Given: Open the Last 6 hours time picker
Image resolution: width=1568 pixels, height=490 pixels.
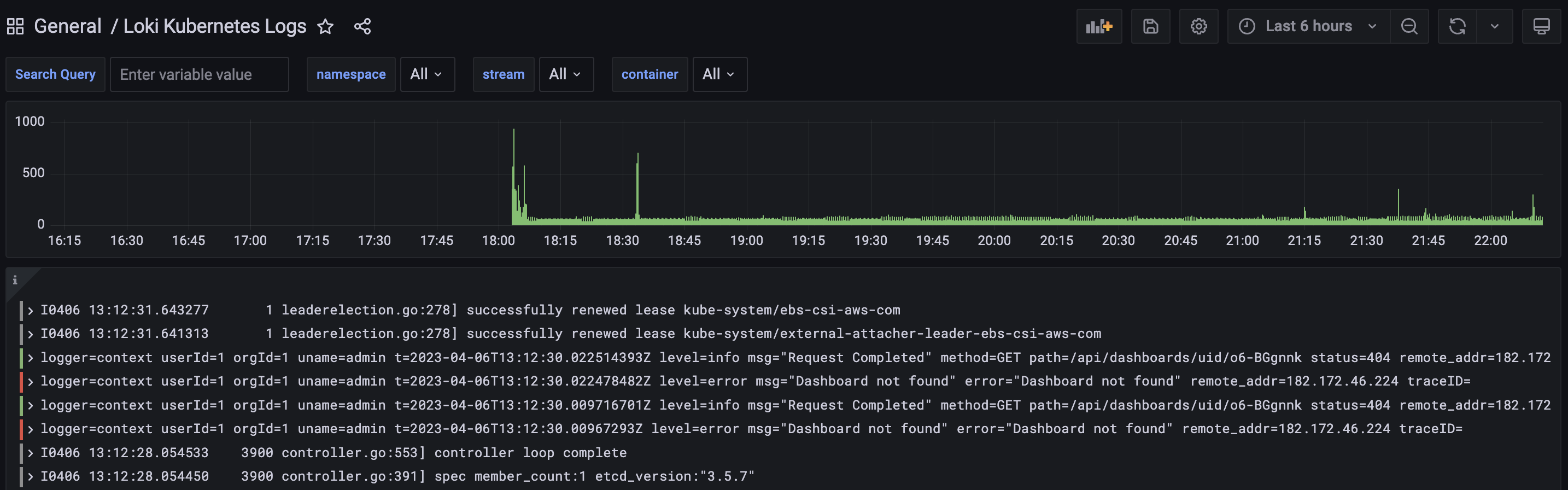Looking at the screenshot, I should [x=1308, y=26].
